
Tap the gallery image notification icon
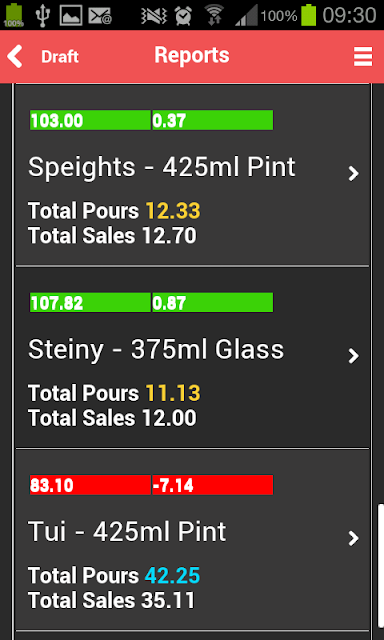pos(71,16)
